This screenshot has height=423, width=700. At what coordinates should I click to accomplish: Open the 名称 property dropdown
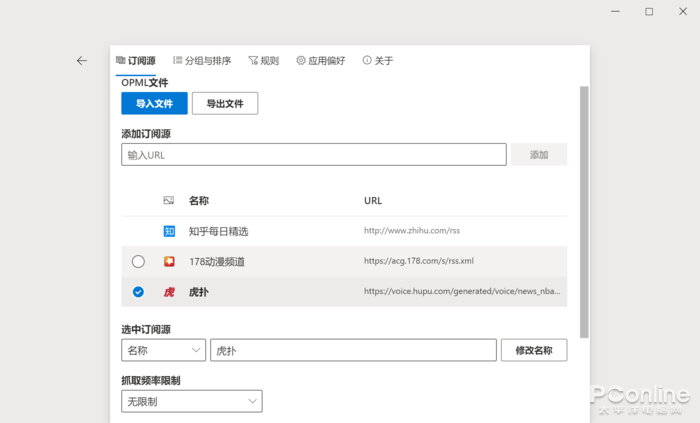pyautogui.click(x=163, y=350)
